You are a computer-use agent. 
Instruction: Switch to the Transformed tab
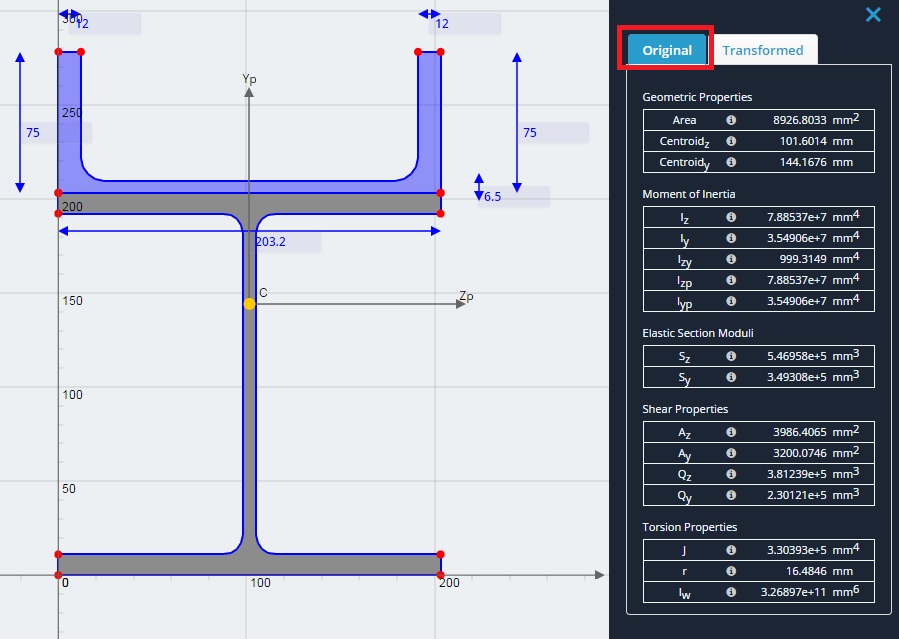[763, 50]
